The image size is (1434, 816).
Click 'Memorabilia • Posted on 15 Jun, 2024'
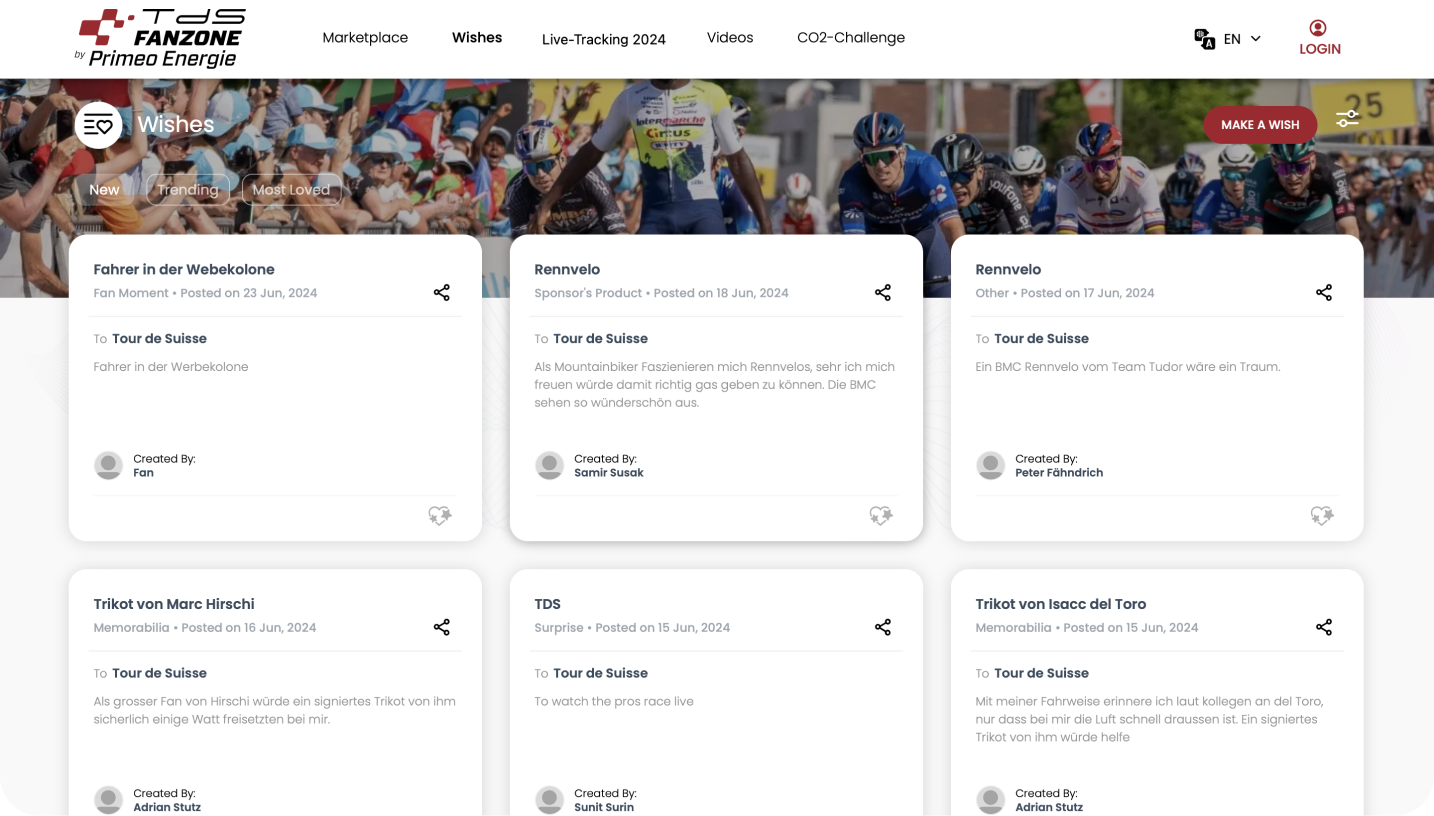1087,628
